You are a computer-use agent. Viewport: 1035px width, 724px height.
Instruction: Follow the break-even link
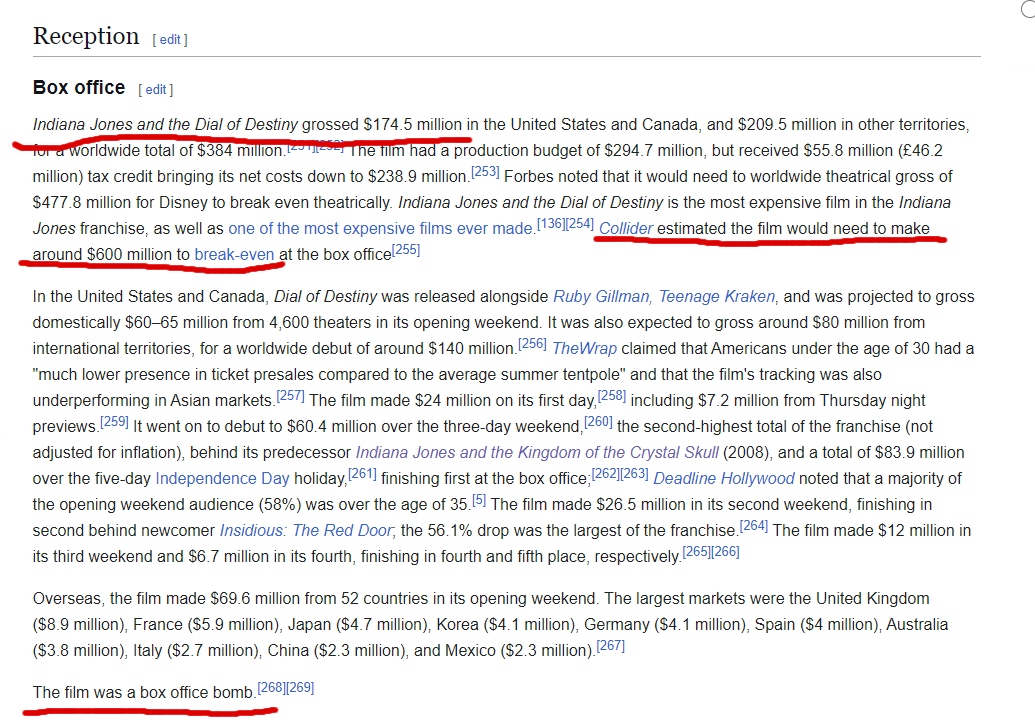click(234, 254)
